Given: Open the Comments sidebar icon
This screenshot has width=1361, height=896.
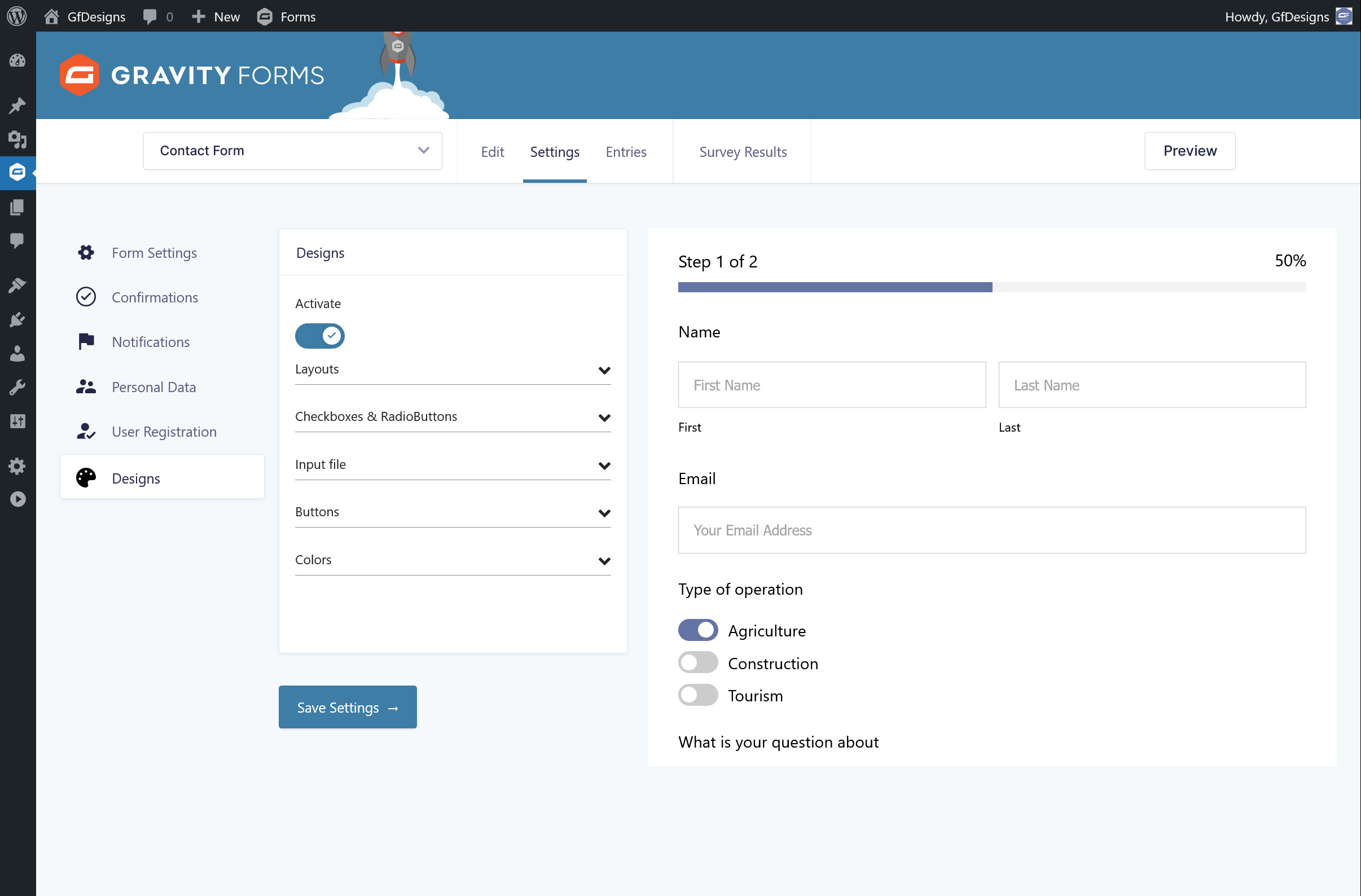Looking at the screenshot, I should click(17, 241).
